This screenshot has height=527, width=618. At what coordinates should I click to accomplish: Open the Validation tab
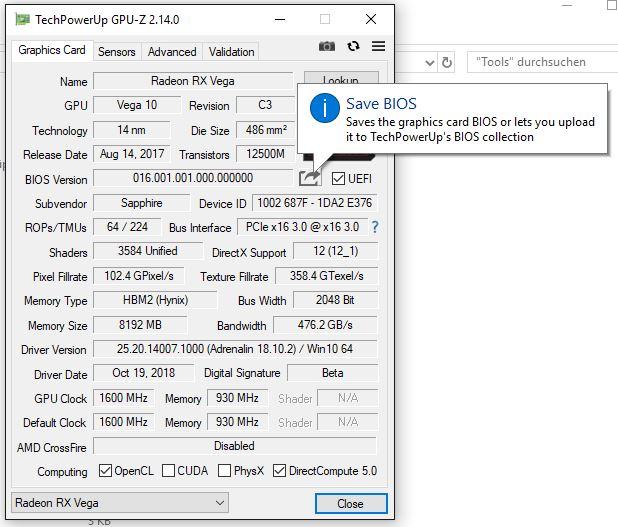231,52
